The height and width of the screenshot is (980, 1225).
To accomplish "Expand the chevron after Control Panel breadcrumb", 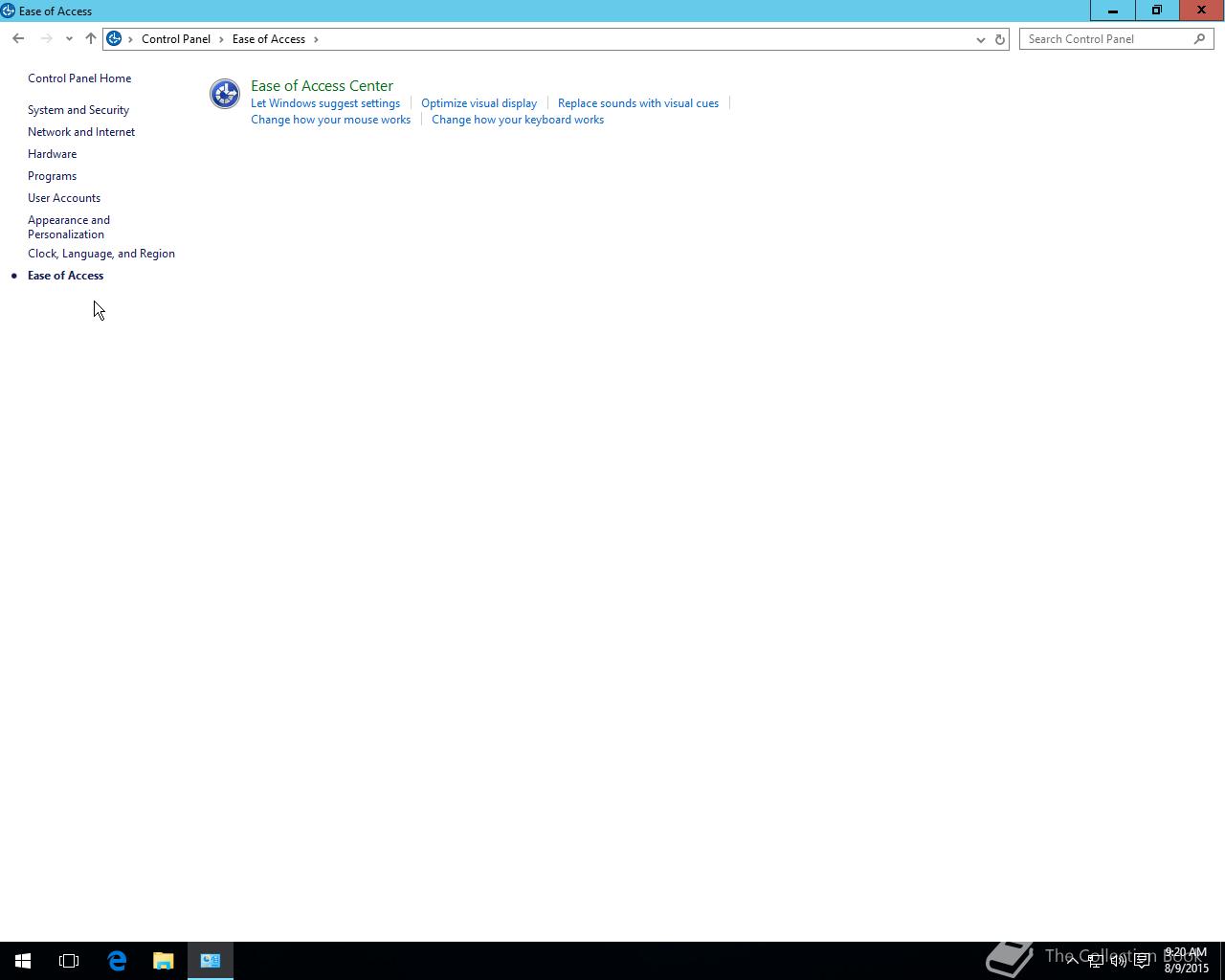I will (x=221, y=39).
